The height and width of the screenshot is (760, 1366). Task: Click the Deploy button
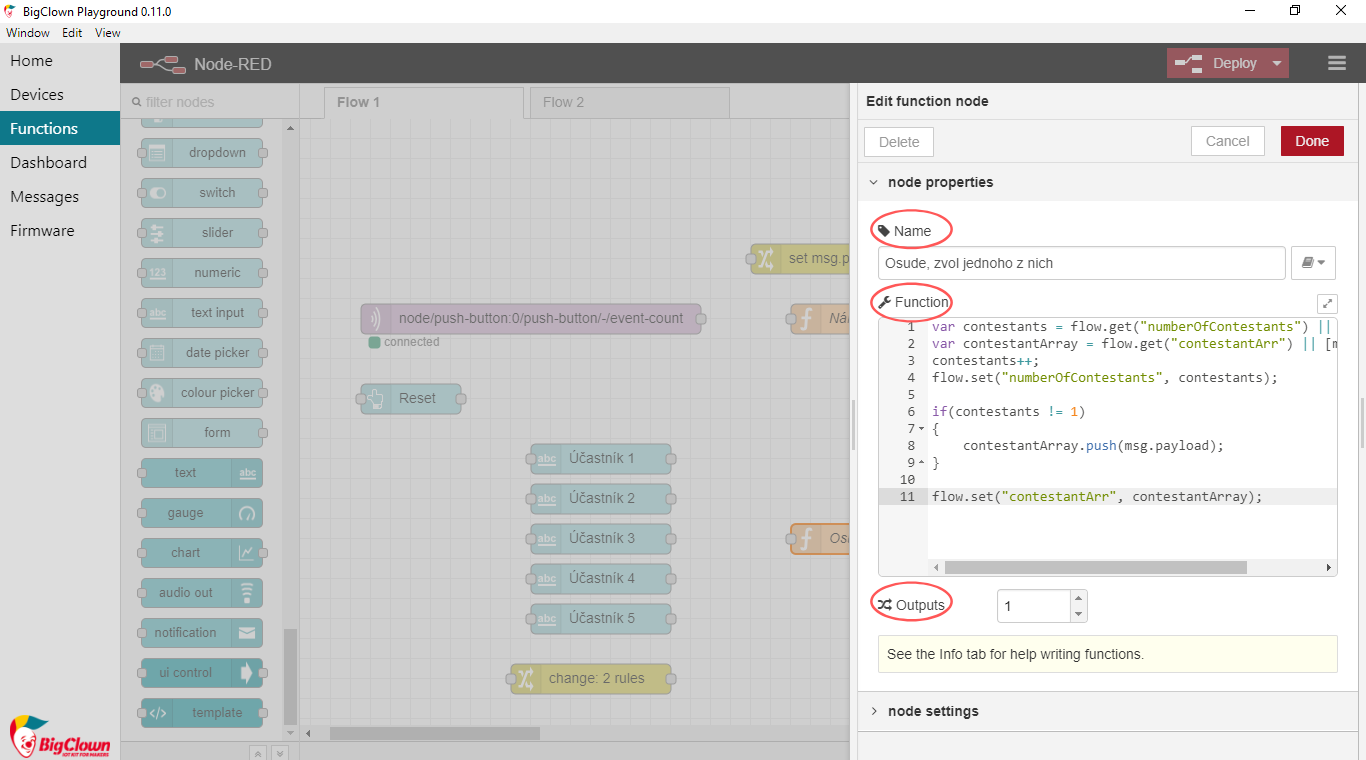coord(1217,63)
